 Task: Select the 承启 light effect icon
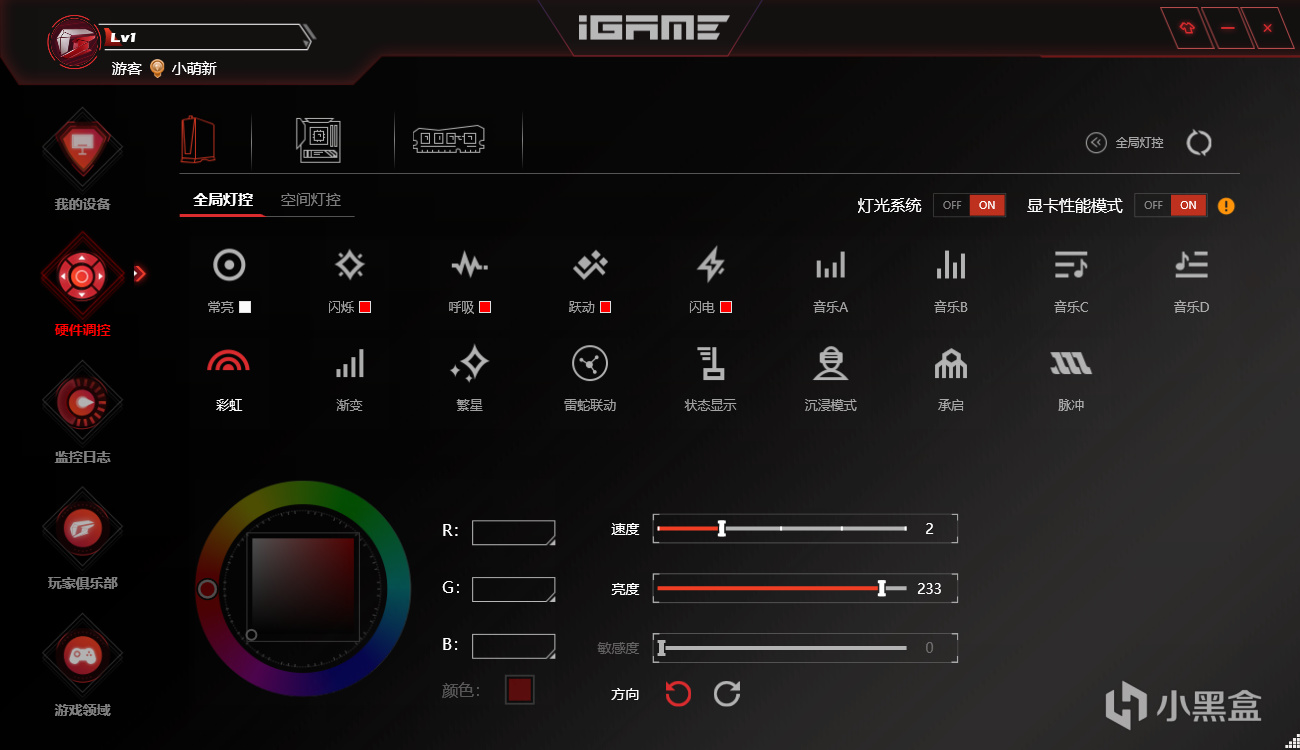pos(951,363)
